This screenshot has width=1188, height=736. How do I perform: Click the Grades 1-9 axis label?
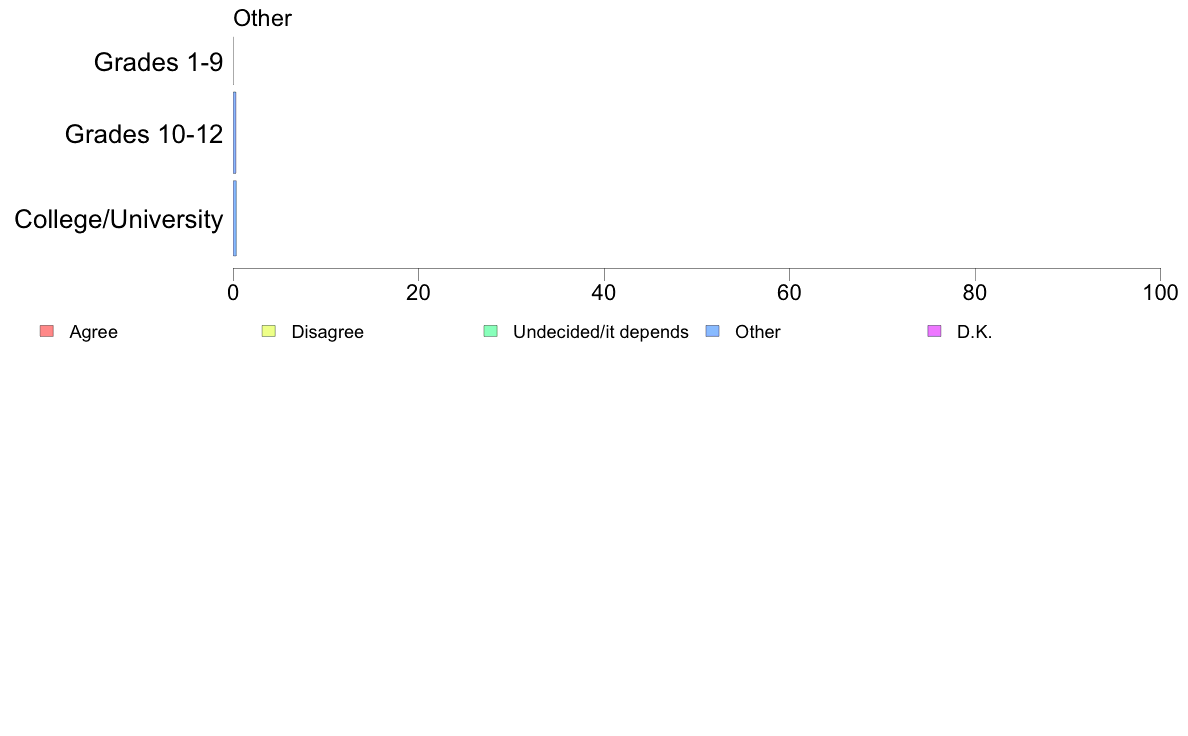coord(158,62)
